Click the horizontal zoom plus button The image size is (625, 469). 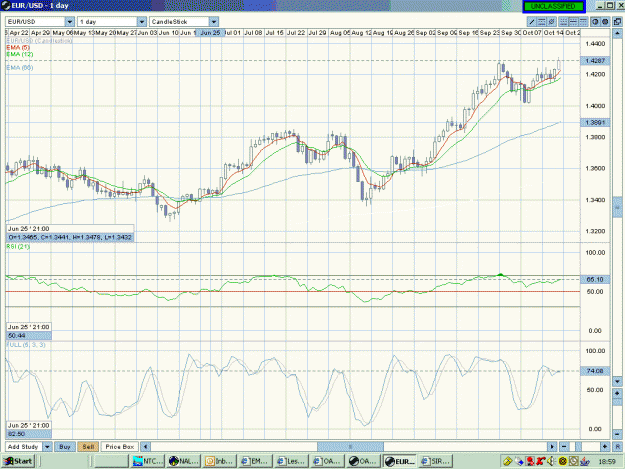[x=605, y=447]
